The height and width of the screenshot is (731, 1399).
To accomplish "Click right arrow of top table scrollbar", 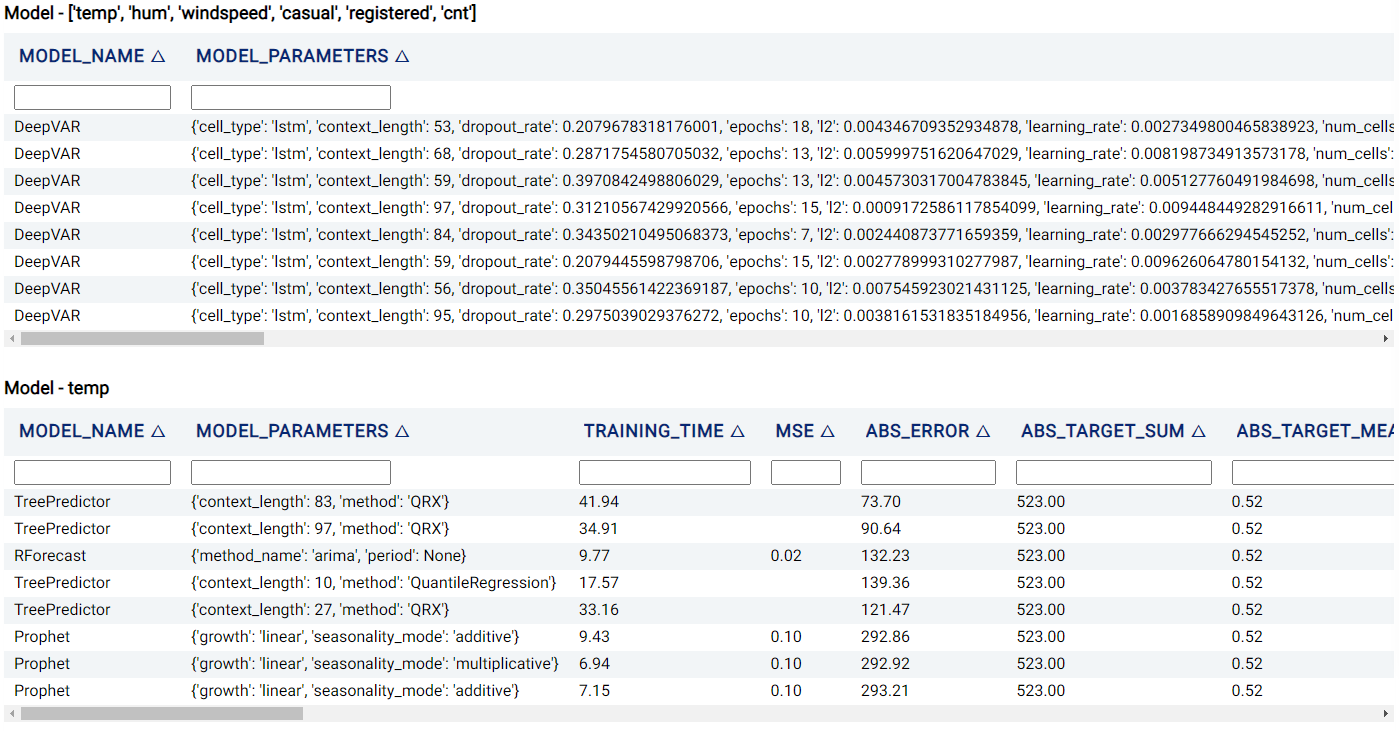I will coord(1386,339).
